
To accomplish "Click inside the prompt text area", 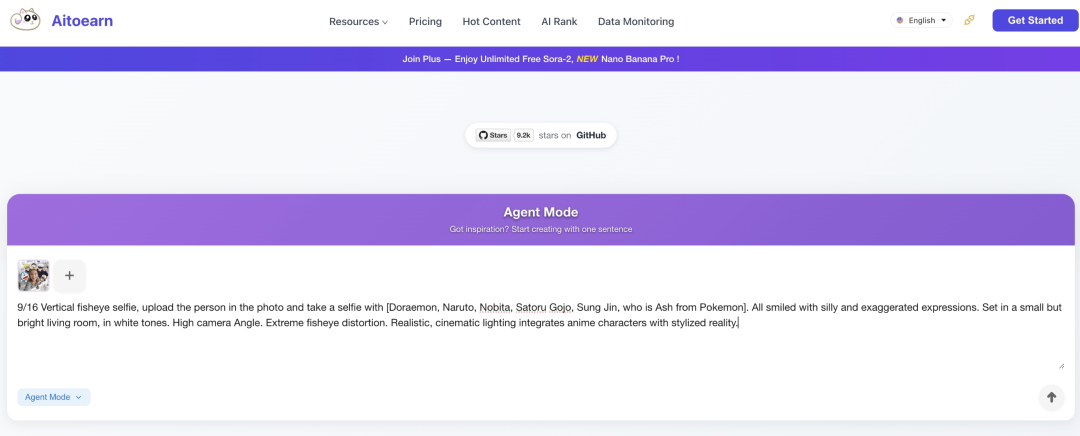I will tap(540, 345).
